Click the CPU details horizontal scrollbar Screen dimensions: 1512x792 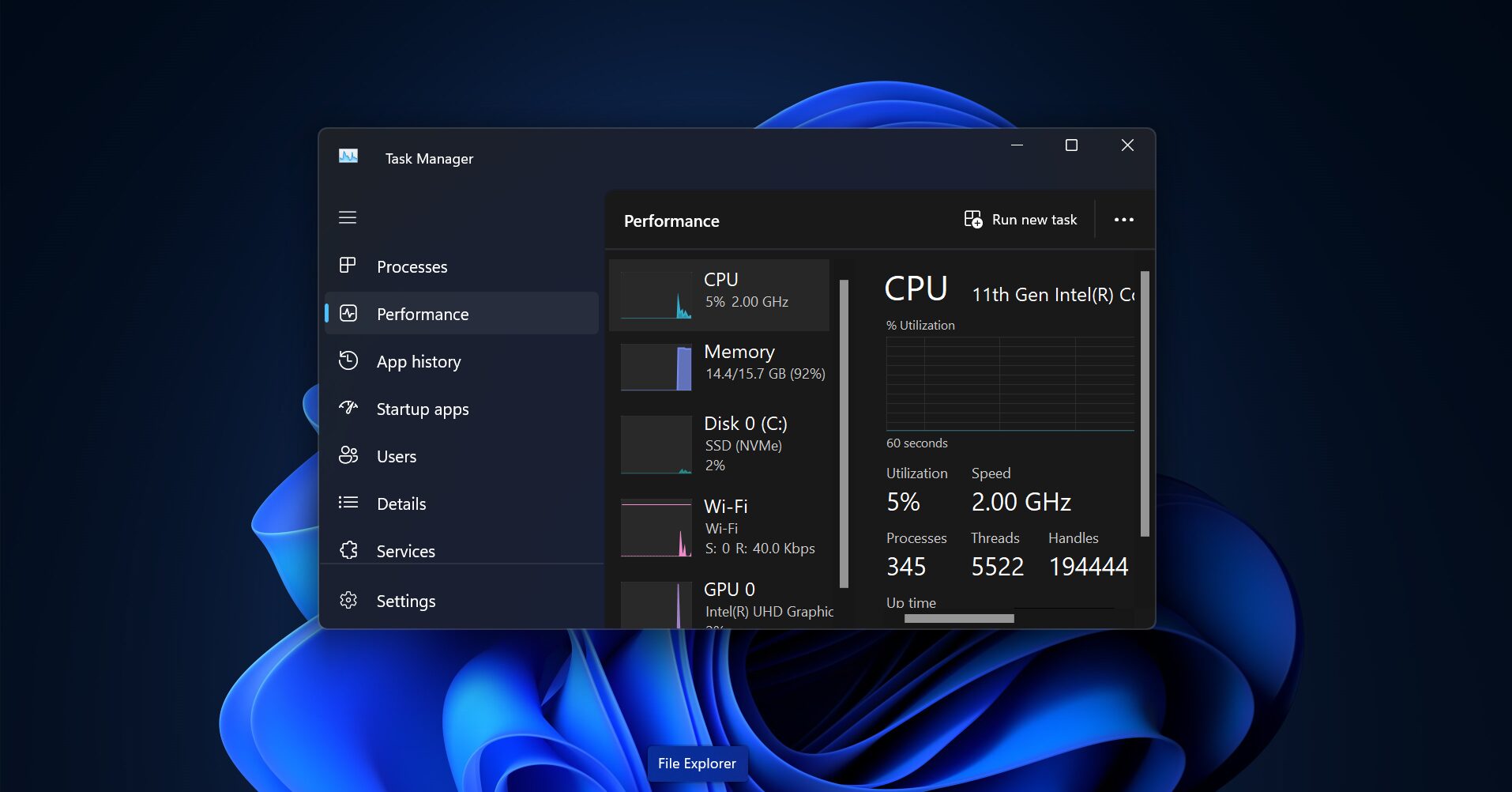coord(959,618)
